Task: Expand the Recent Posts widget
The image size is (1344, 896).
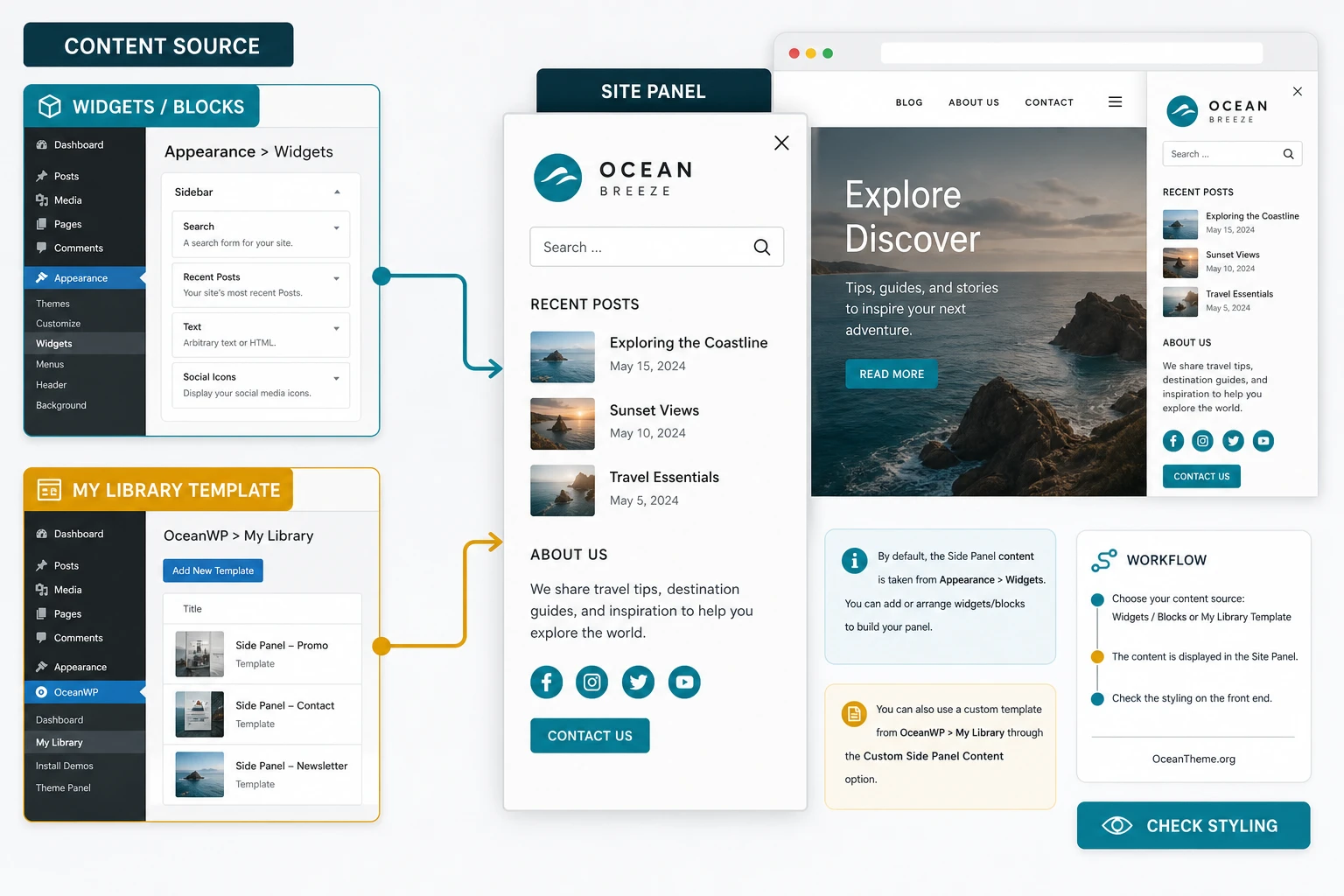Action: point(337,279)
